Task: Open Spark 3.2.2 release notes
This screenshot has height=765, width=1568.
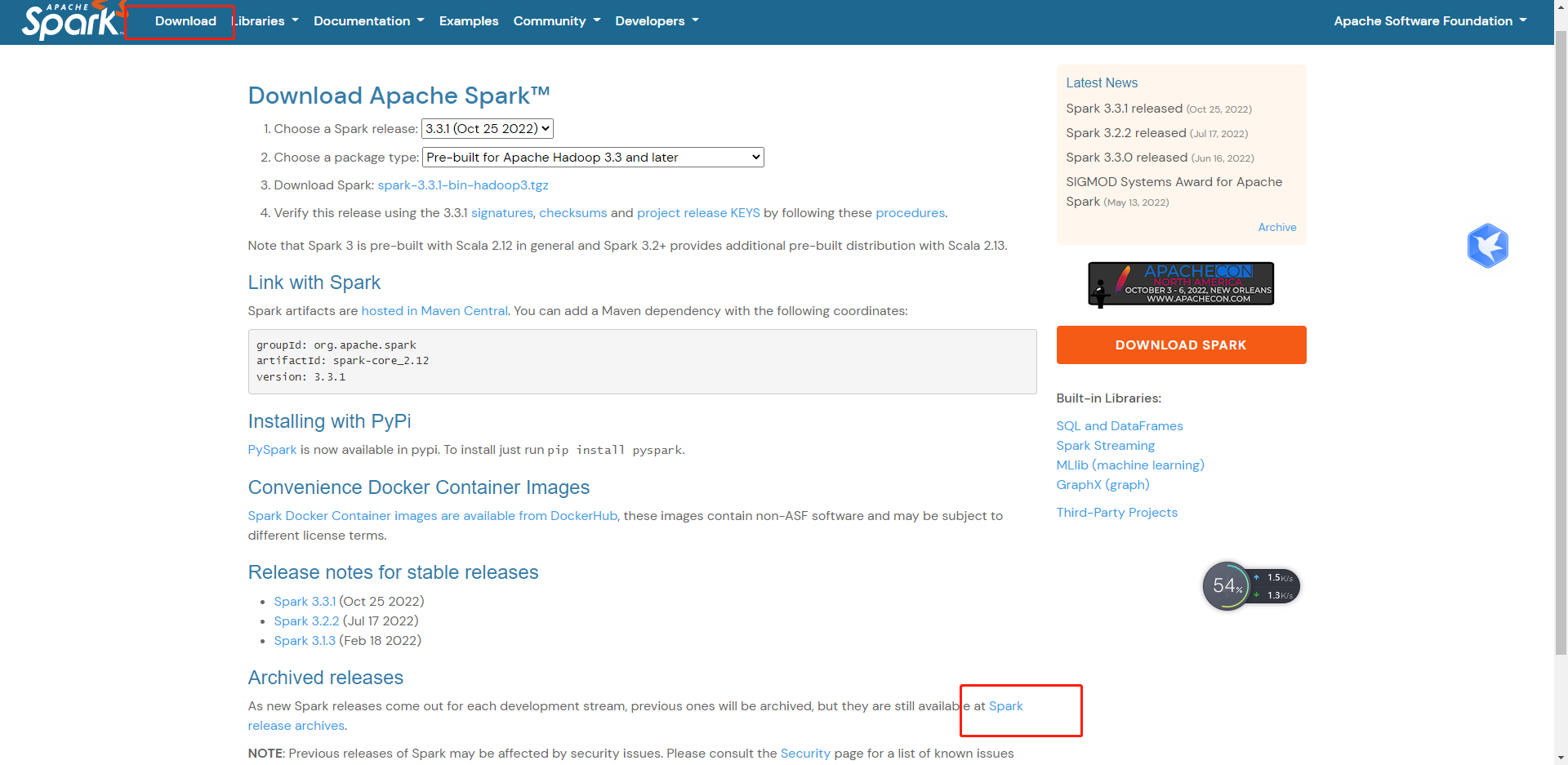Action: pyautogui.click(x=306, y=621)
